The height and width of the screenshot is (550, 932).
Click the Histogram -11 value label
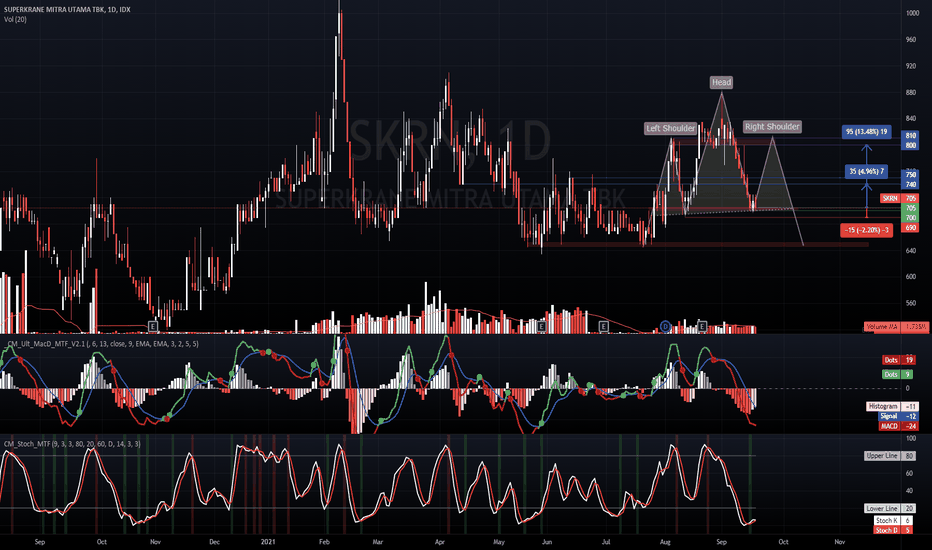point(892,406)
